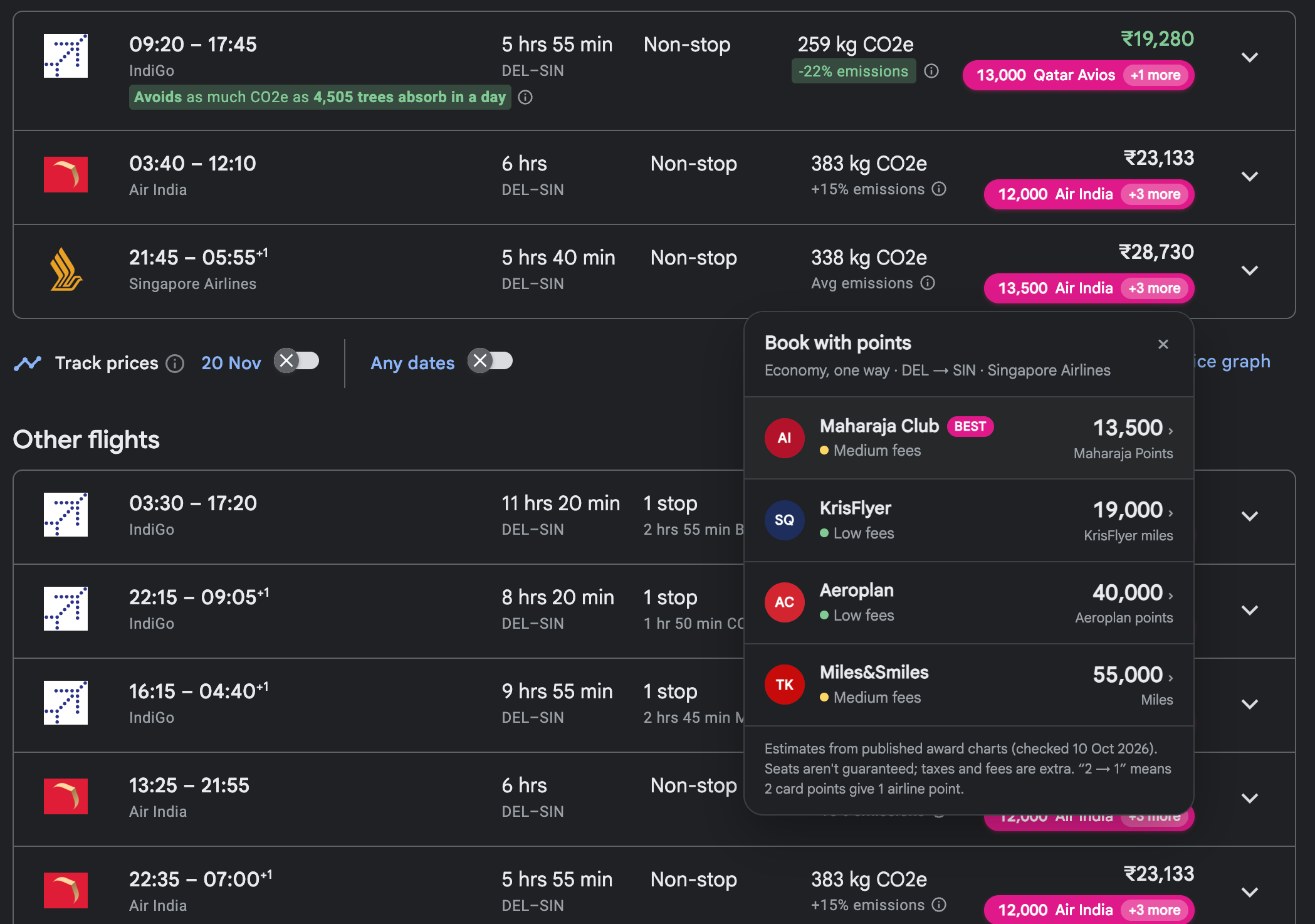
Task: Click 13,500 Air India points badge
Action: coord(1089,288)
